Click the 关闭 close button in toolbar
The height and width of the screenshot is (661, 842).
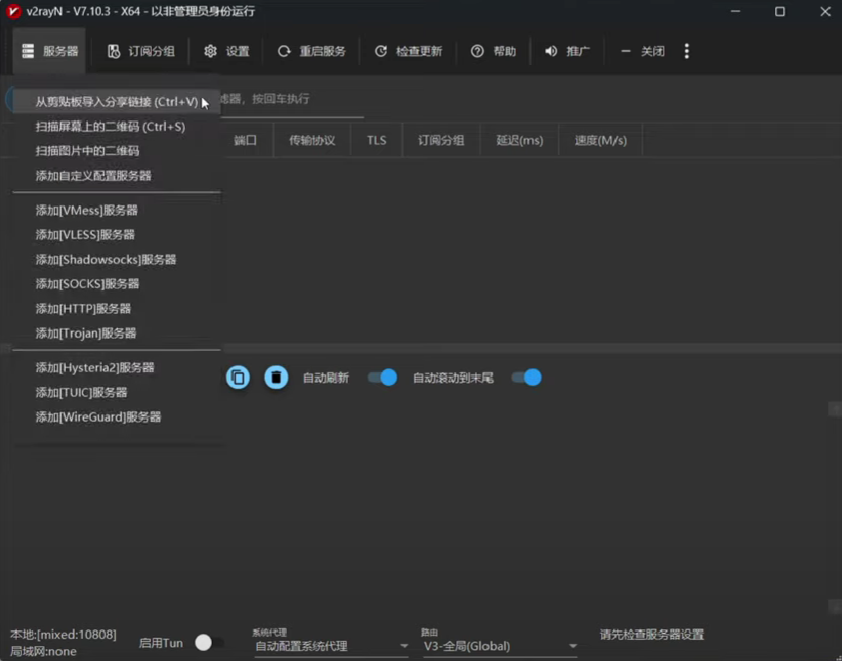pos(642,51)
